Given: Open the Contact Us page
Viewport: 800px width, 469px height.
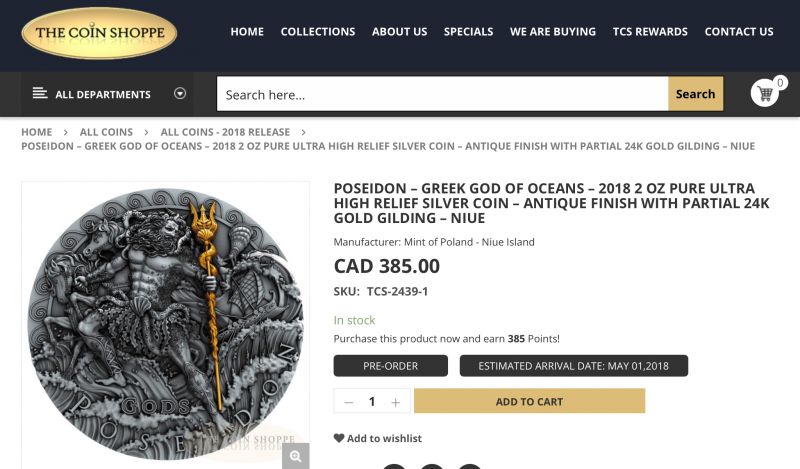Looking at the screenshot, I should click(739, 32).
